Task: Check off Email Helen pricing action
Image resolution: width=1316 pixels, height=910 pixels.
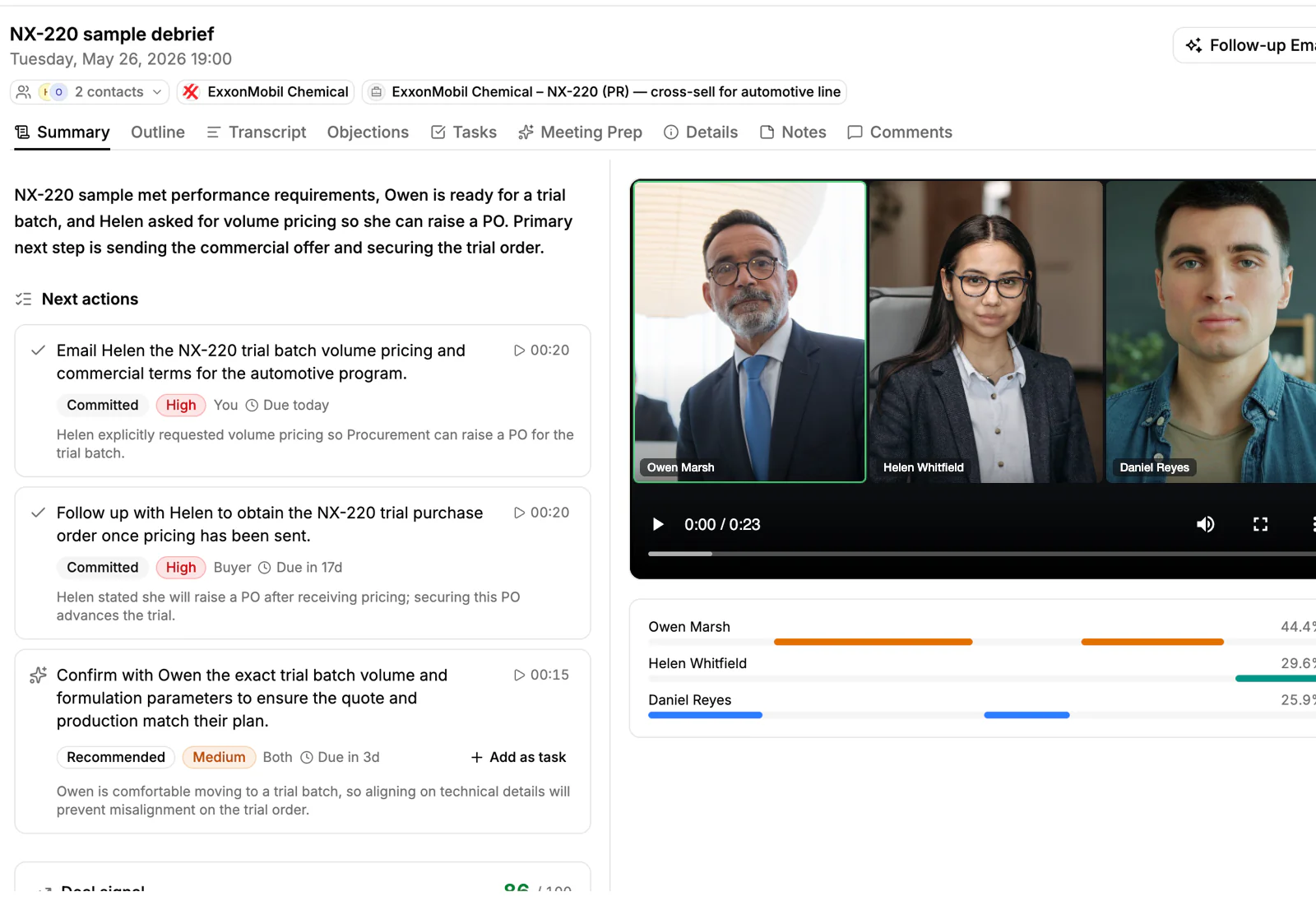Action: (x=38, y=351)
